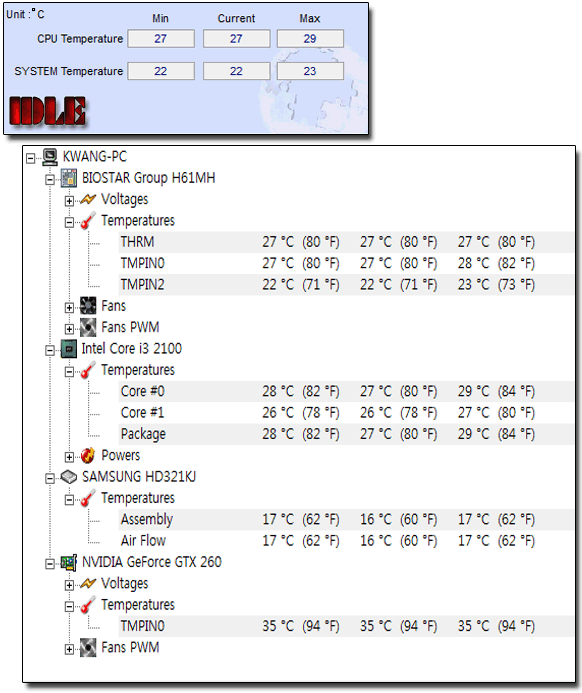Click the red IDLE logo
The width and height of the screenshot is (582, 693).
pos(47,111)
